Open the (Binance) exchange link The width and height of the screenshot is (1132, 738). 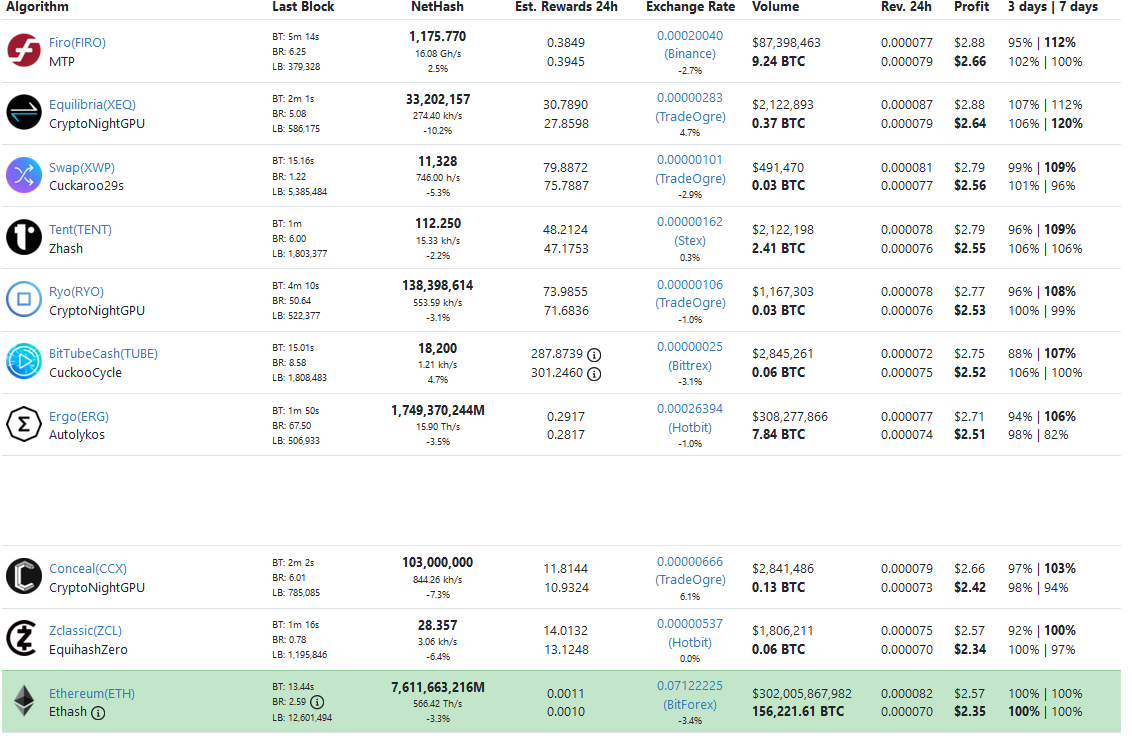click(x=690, y=54)
